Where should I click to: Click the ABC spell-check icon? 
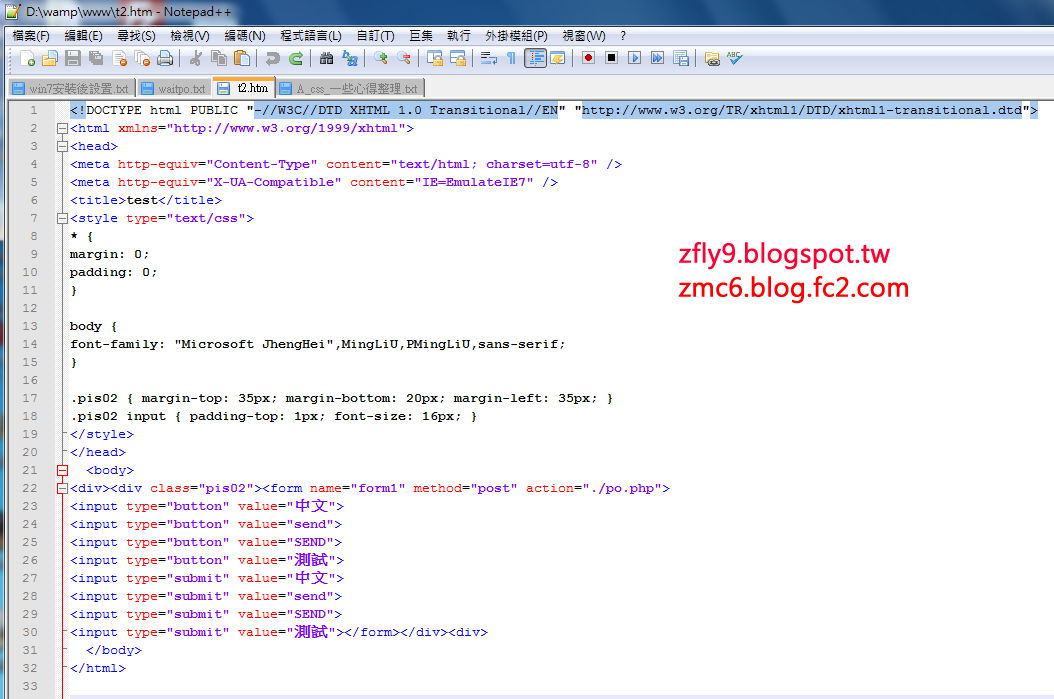734,58
